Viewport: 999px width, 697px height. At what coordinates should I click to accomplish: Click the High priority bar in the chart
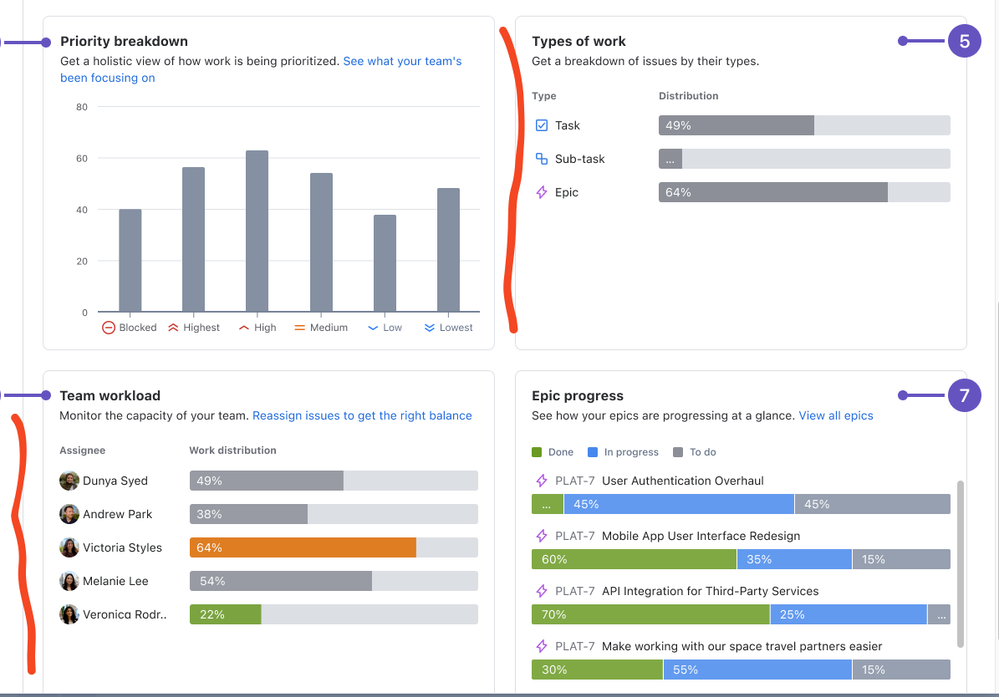click(x=257, y=231)
